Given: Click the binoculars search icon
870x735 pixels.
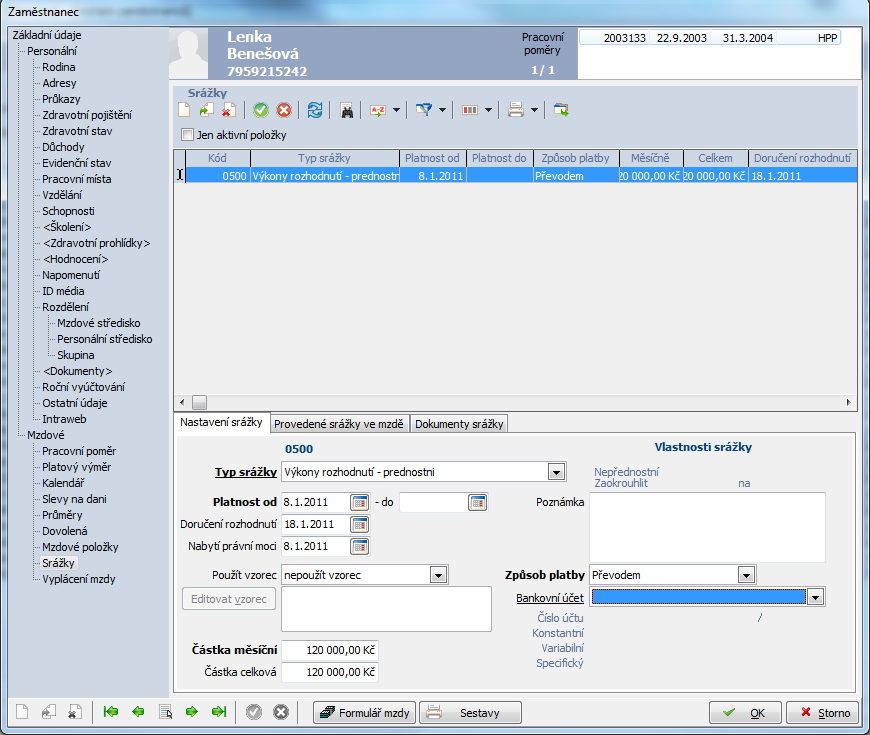Looking at the screenshot, I should click(346, 111).
